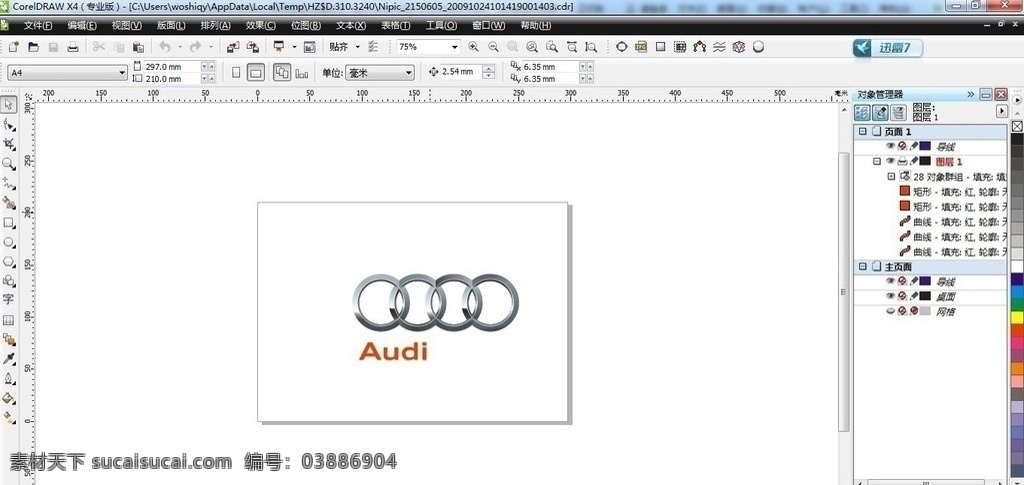1024x485 pixels.
Task: Pick the yellow palette color
Action: (x=1017, y=317)
